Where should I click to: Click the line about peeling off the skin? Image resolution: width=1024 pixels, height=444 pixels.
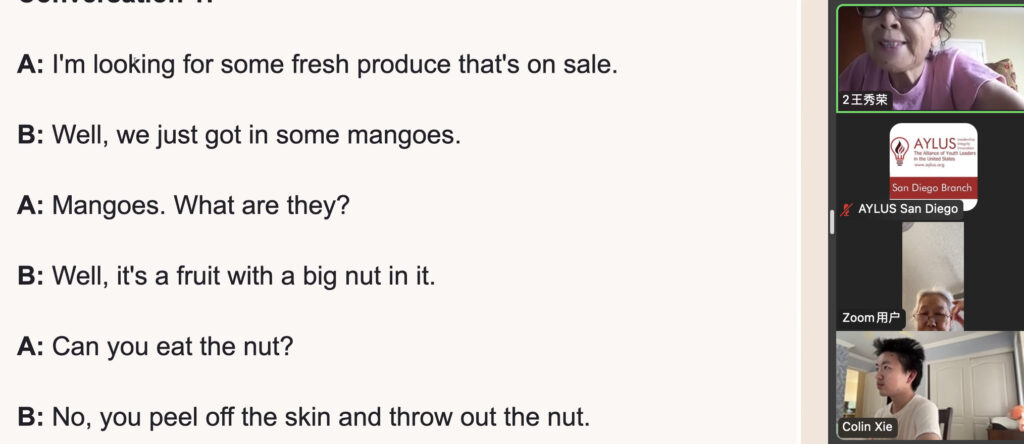coord(303,417)
